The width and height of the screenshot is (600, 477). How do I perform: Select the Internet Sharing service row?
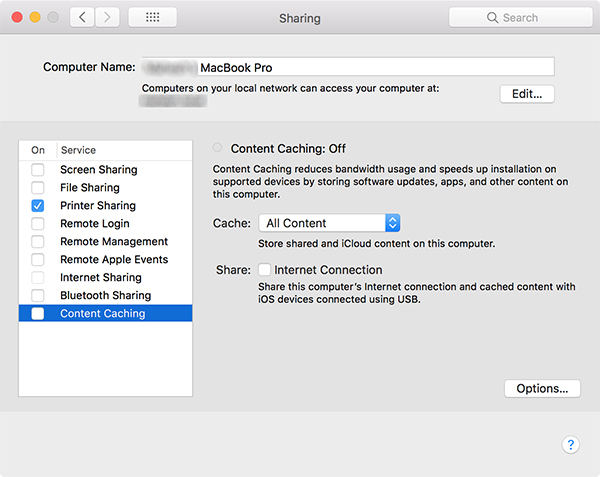click(105, 277)
